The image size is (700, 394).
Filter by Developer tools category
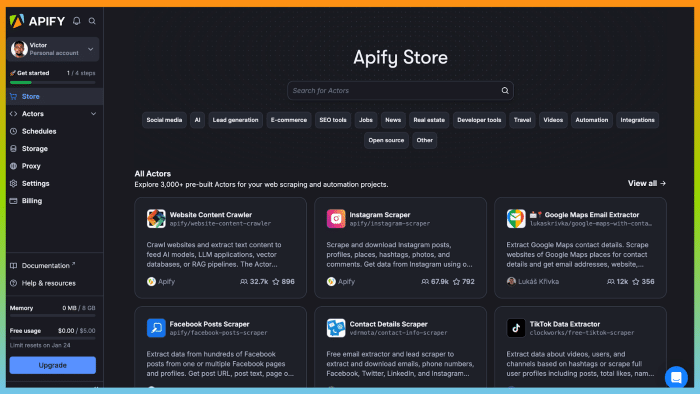(479, 120)
